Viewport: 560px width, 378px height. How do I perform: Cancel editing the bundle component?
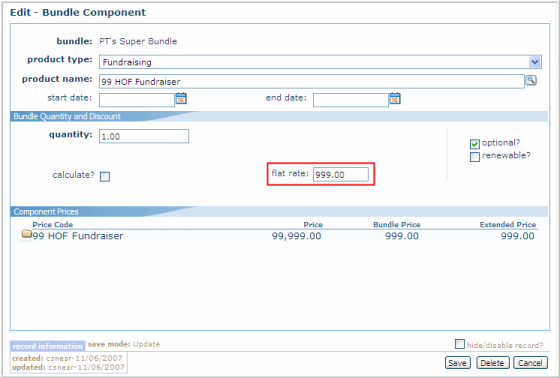(x=530, y=363)
